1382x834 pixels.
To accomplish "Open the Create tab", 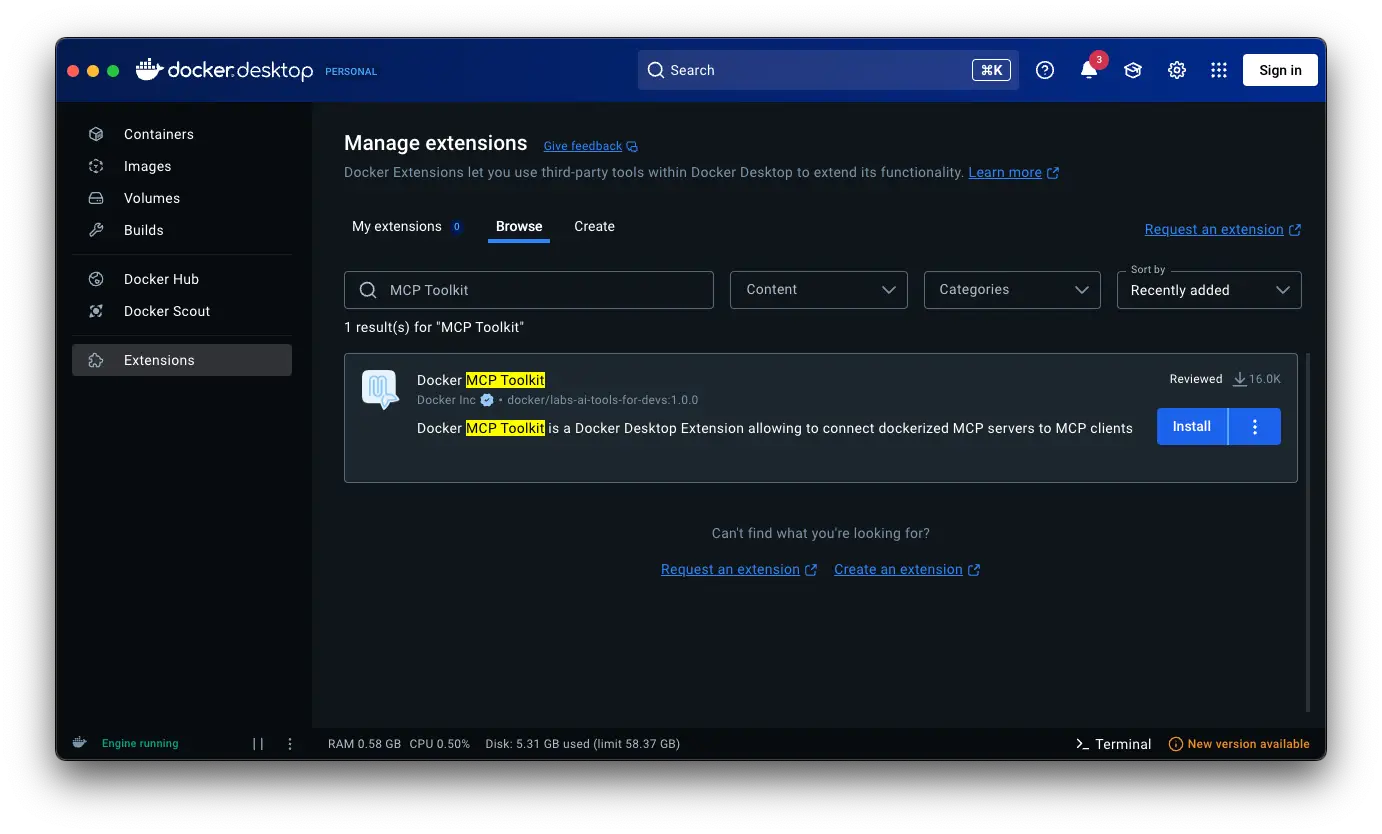I will (594, 226).
